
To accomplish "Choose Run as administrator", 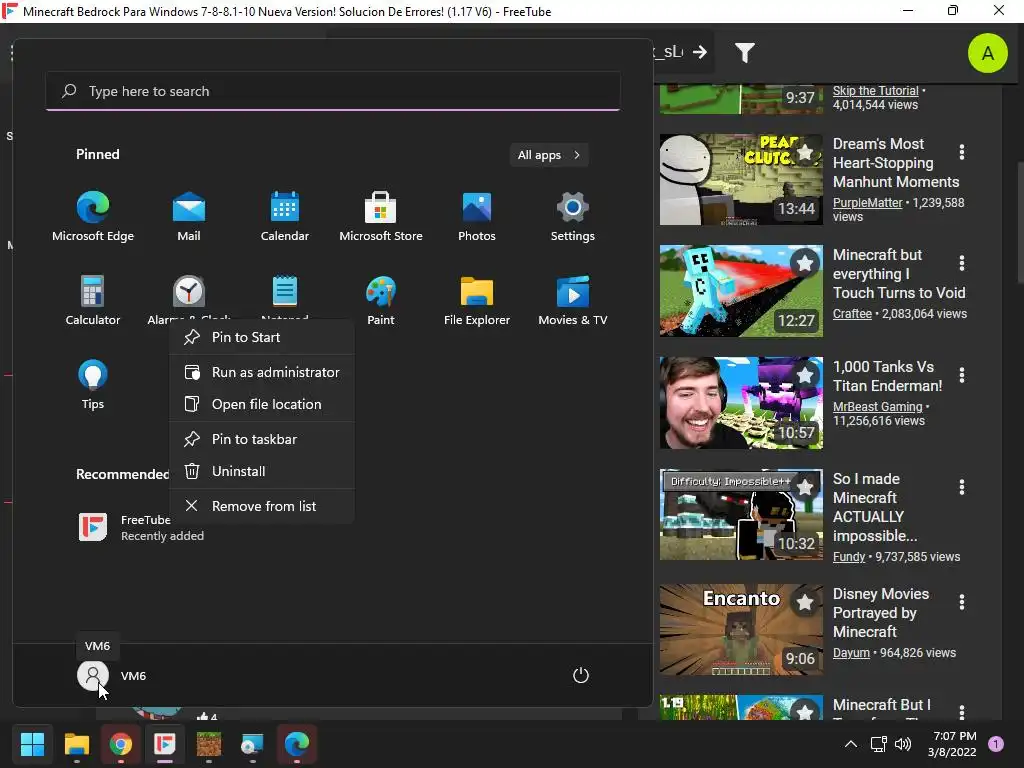I will (262, 372).
